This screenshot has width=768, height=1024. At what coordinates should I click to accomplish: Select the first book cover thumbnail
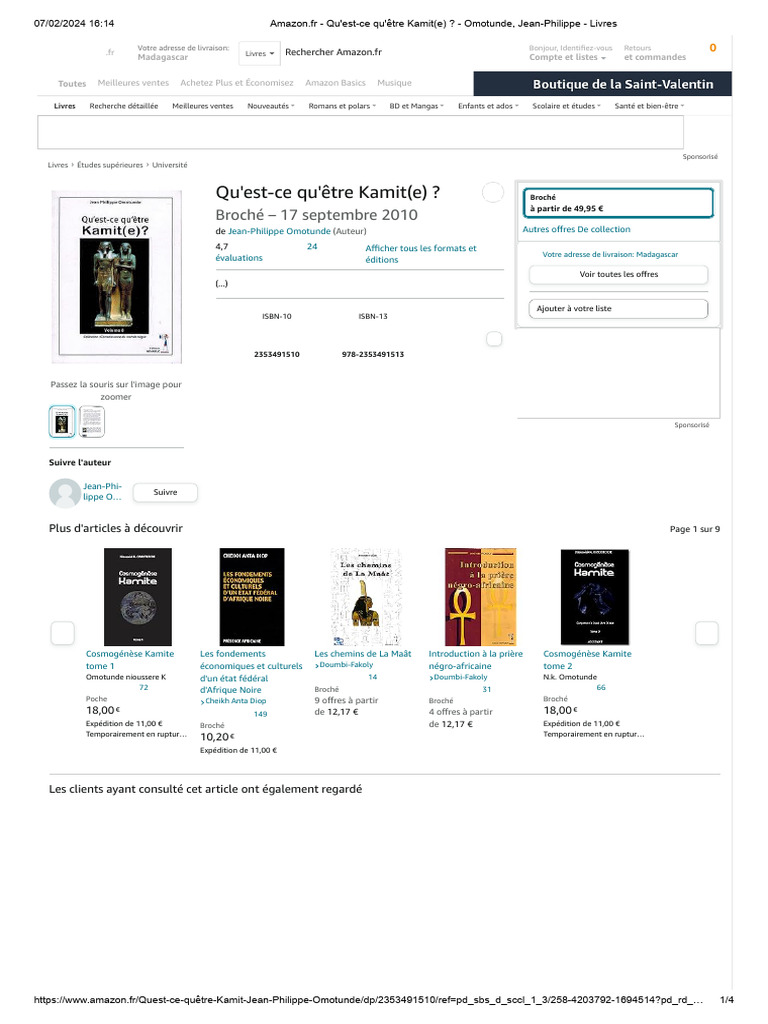(x=62, y=421)
